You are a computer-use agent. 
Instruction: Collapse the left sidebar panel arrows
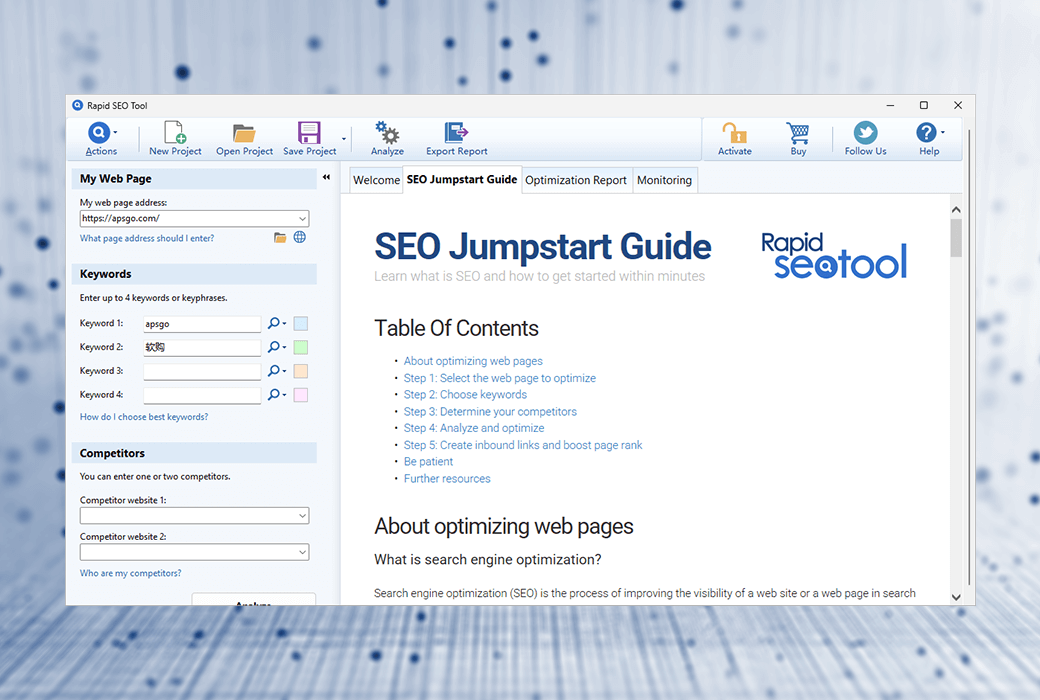click(x=326, y=177)
